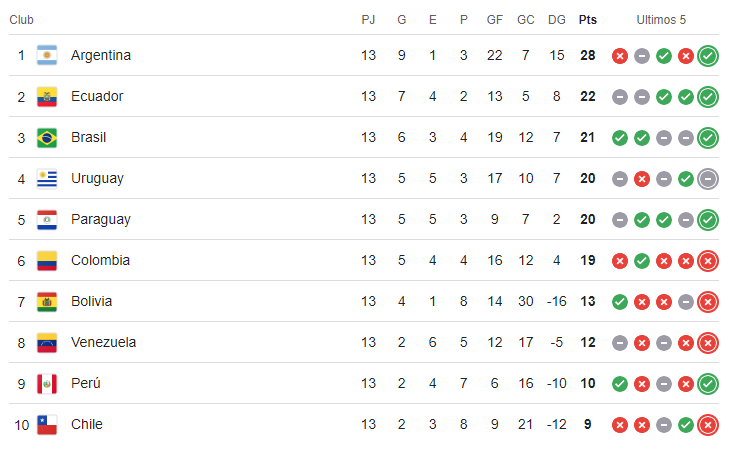Click the Ecuador flag icon
Screen dimensions: 733x452
47,97
